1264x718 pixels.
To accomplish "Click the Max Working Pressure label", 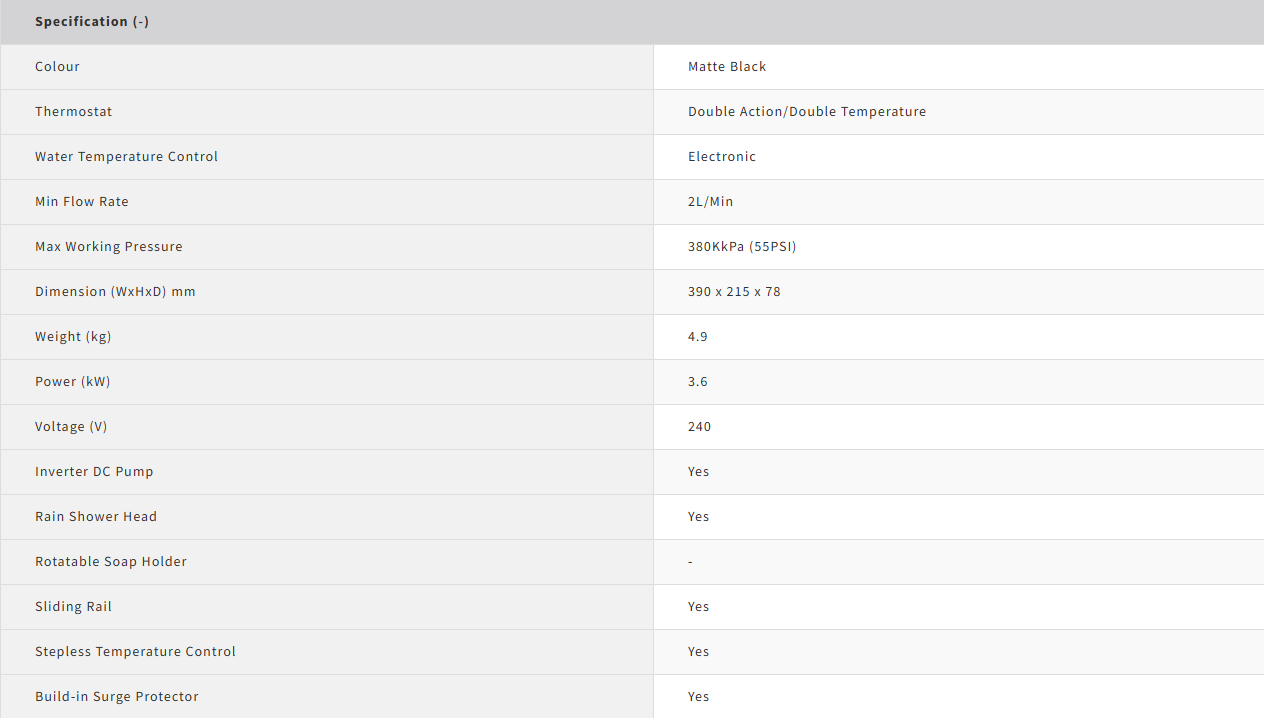I will (x=109, y=247).
